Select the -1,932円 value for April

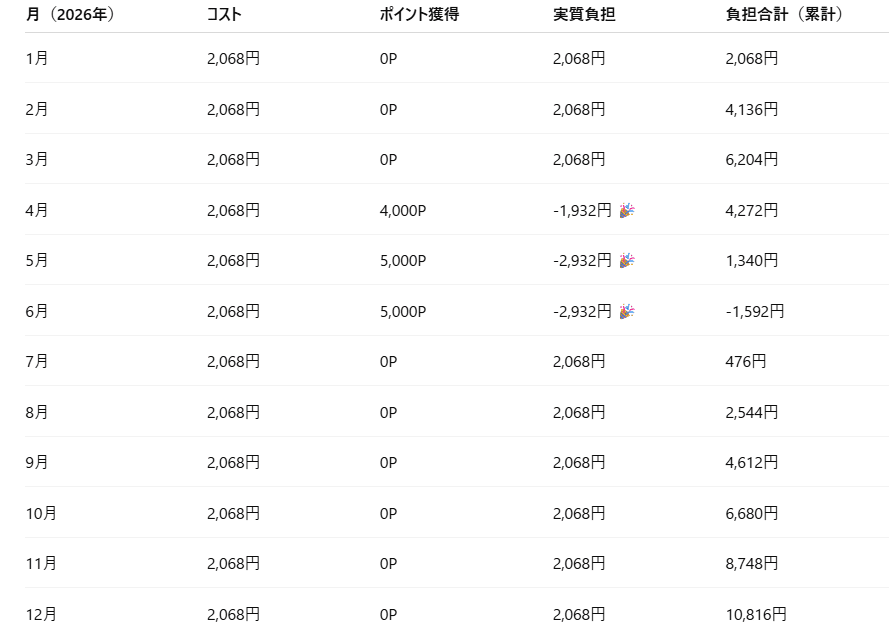[581, 210]
